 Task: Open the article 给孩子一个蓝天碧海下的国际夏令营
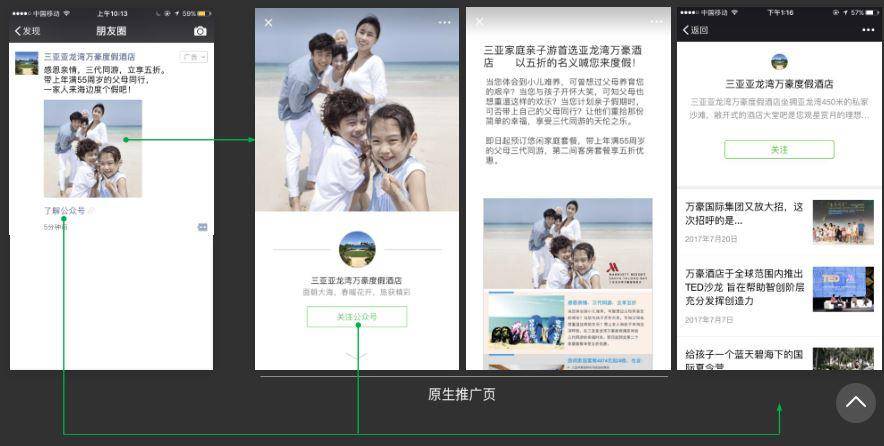pyautogui.click(x=744, y=360)
